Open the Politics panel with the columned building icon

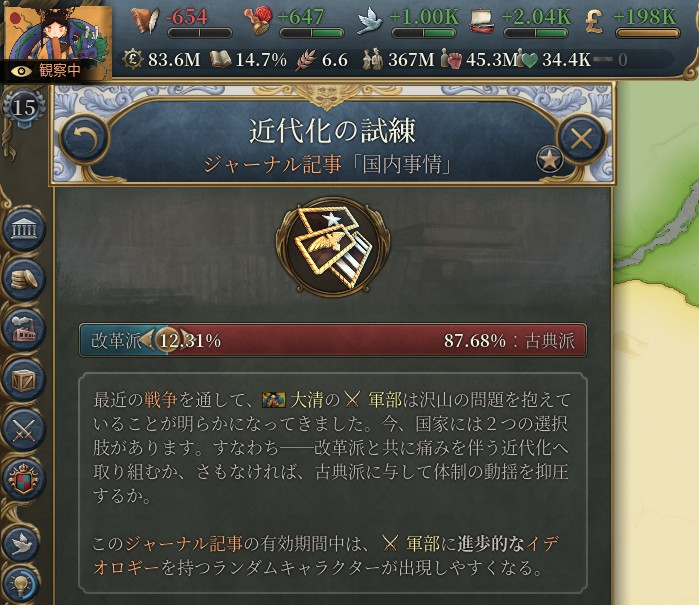(x=25, y=230)
